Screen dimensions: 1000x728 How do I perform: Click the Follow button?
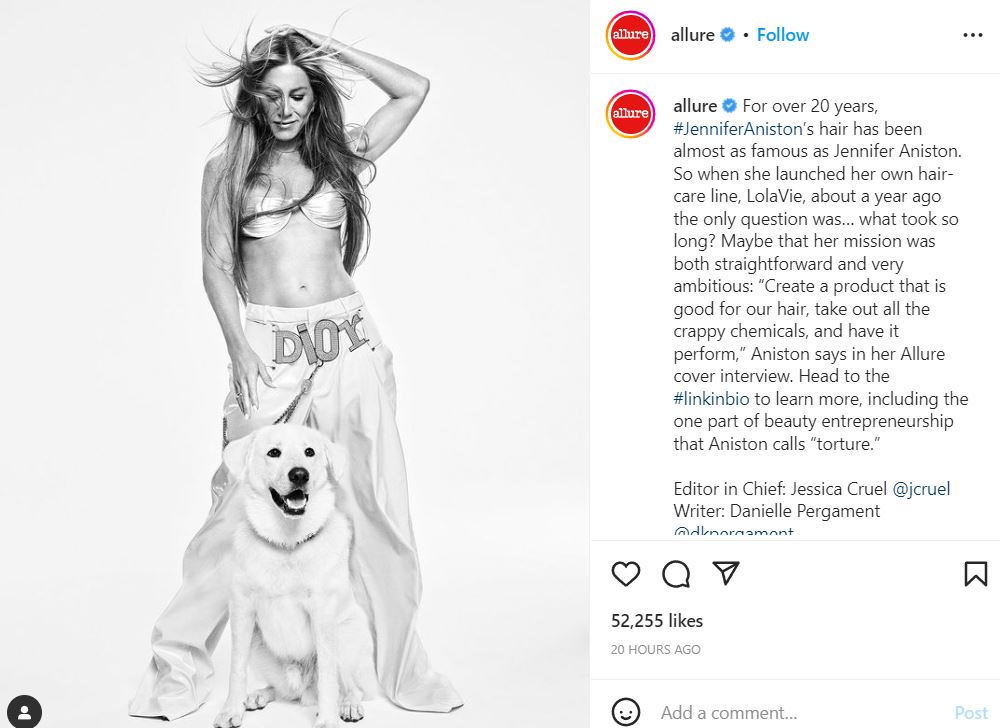point(783,34)
